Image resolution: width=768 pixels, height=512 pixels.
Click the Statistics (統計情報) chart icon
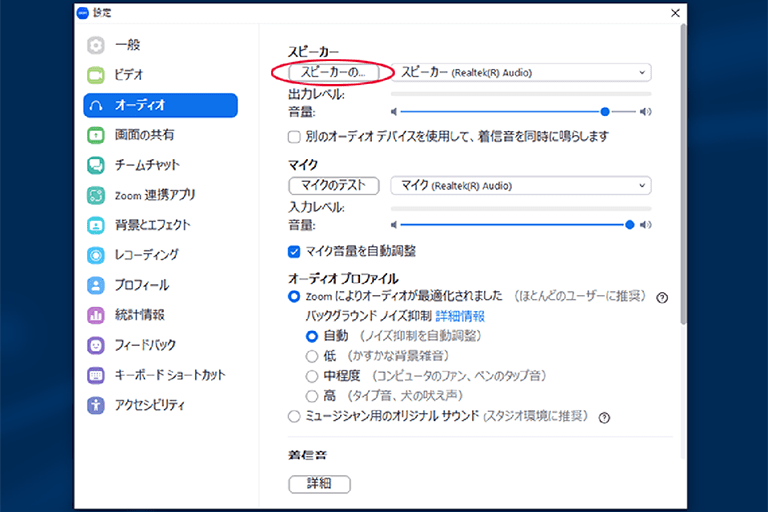point(96,315)
